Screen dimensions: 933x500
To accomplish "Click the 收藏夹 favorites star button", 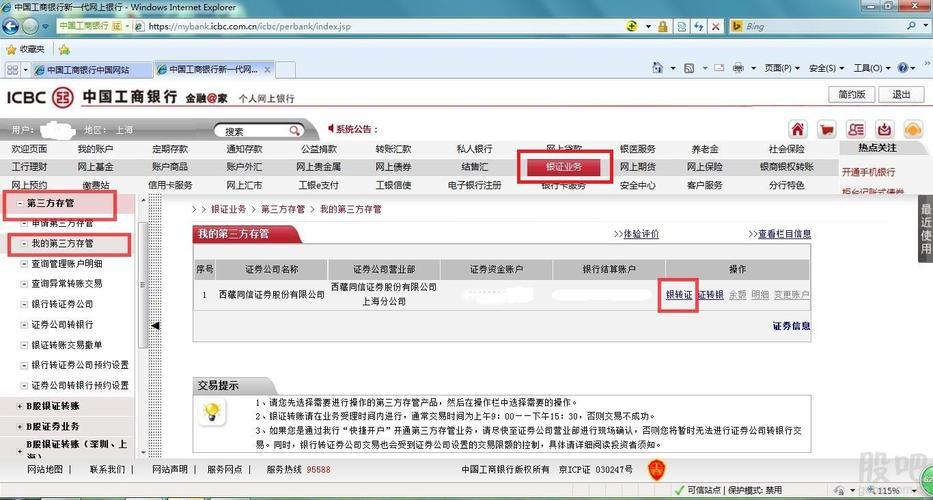I will click(x=25, y=49).
